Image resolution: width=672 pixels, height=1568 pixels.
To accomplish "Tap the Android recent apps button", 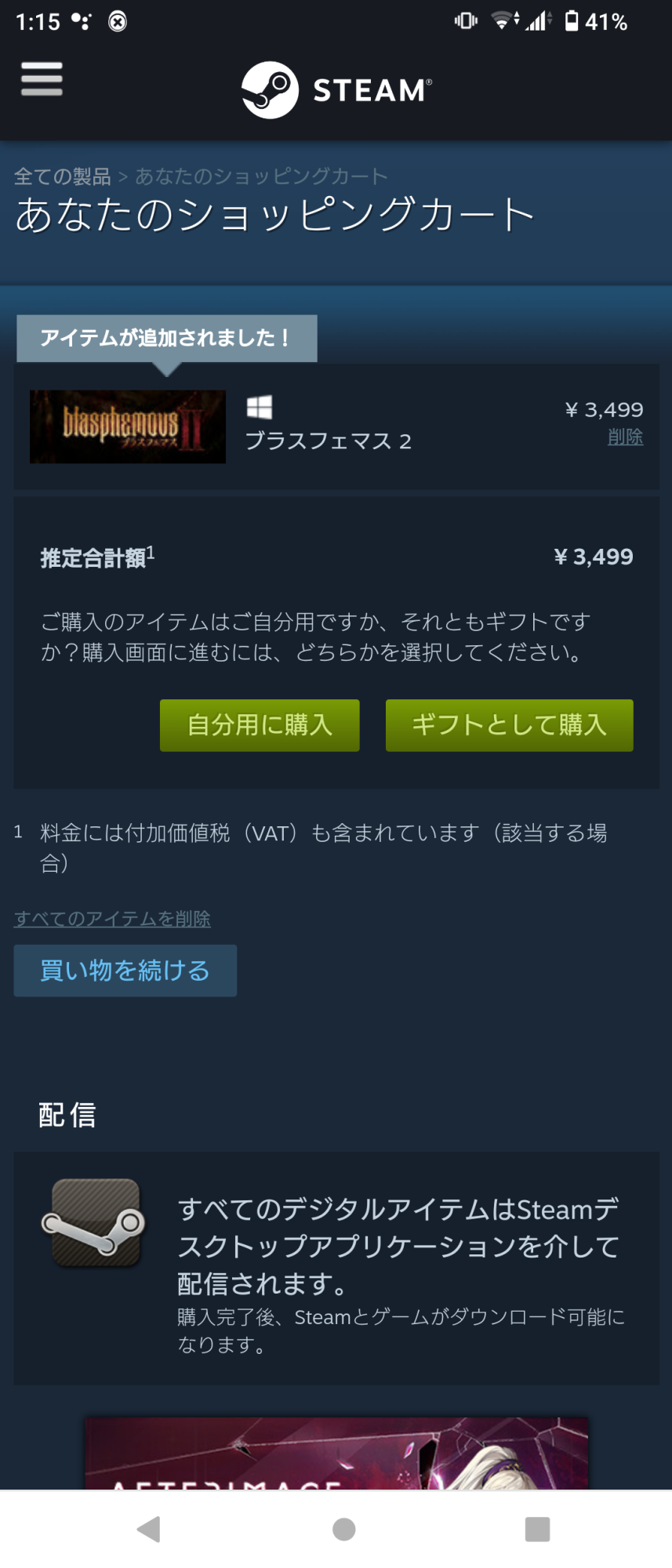I will (537, 1529).
